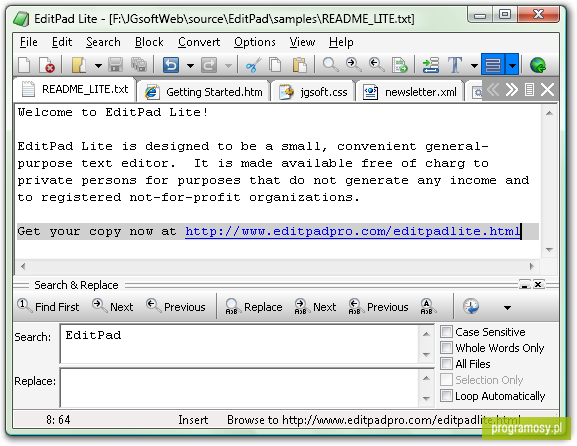Expand the font T dropdown arrow
This screenshot has width=577, height=446.
(474, 66)
